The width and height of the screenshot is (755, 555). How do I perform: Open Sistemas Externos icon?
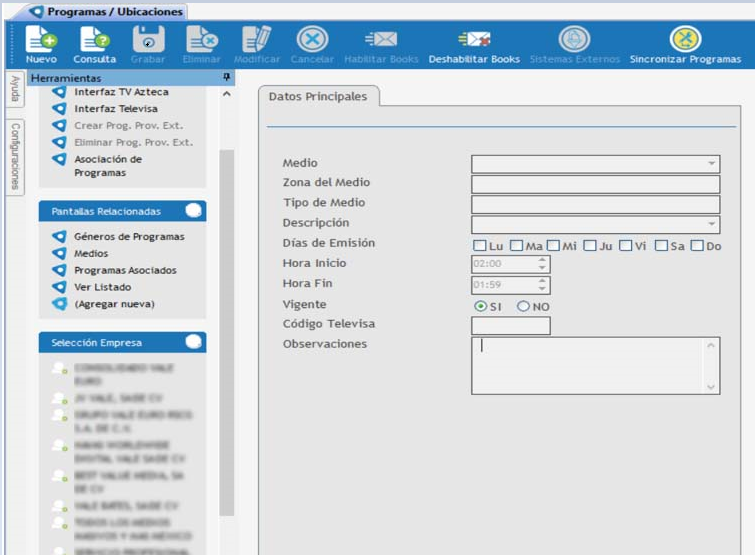click(x=574, y=39)
